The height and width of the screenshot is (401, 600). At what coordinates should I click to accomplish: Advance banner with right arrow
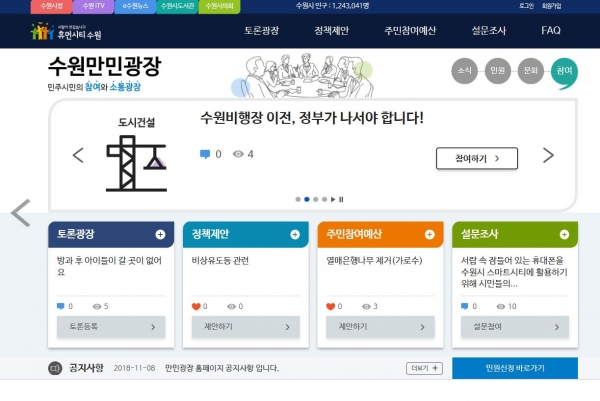[548, 155]
